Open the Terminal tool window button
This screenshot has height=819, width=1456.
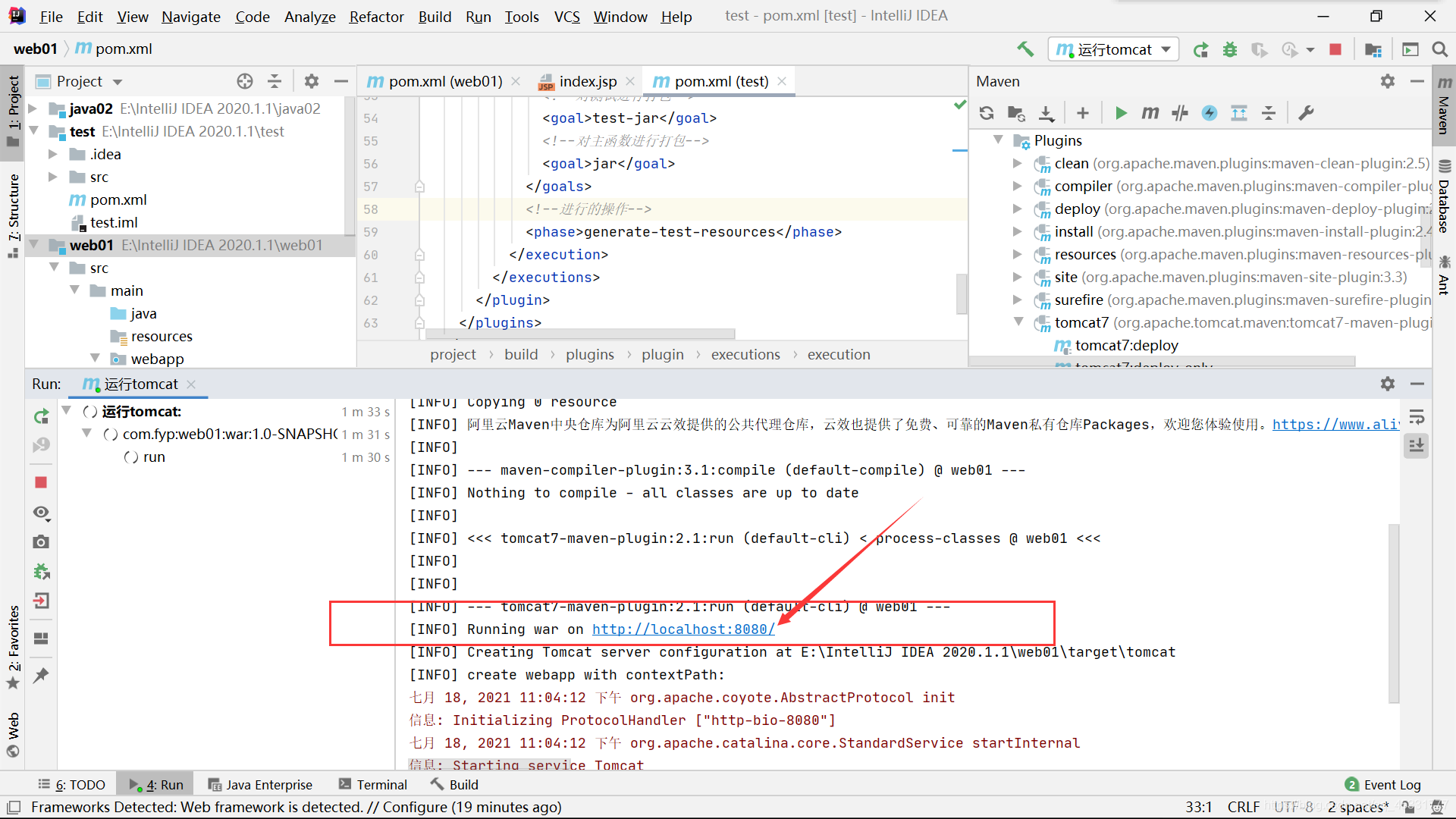373,784
